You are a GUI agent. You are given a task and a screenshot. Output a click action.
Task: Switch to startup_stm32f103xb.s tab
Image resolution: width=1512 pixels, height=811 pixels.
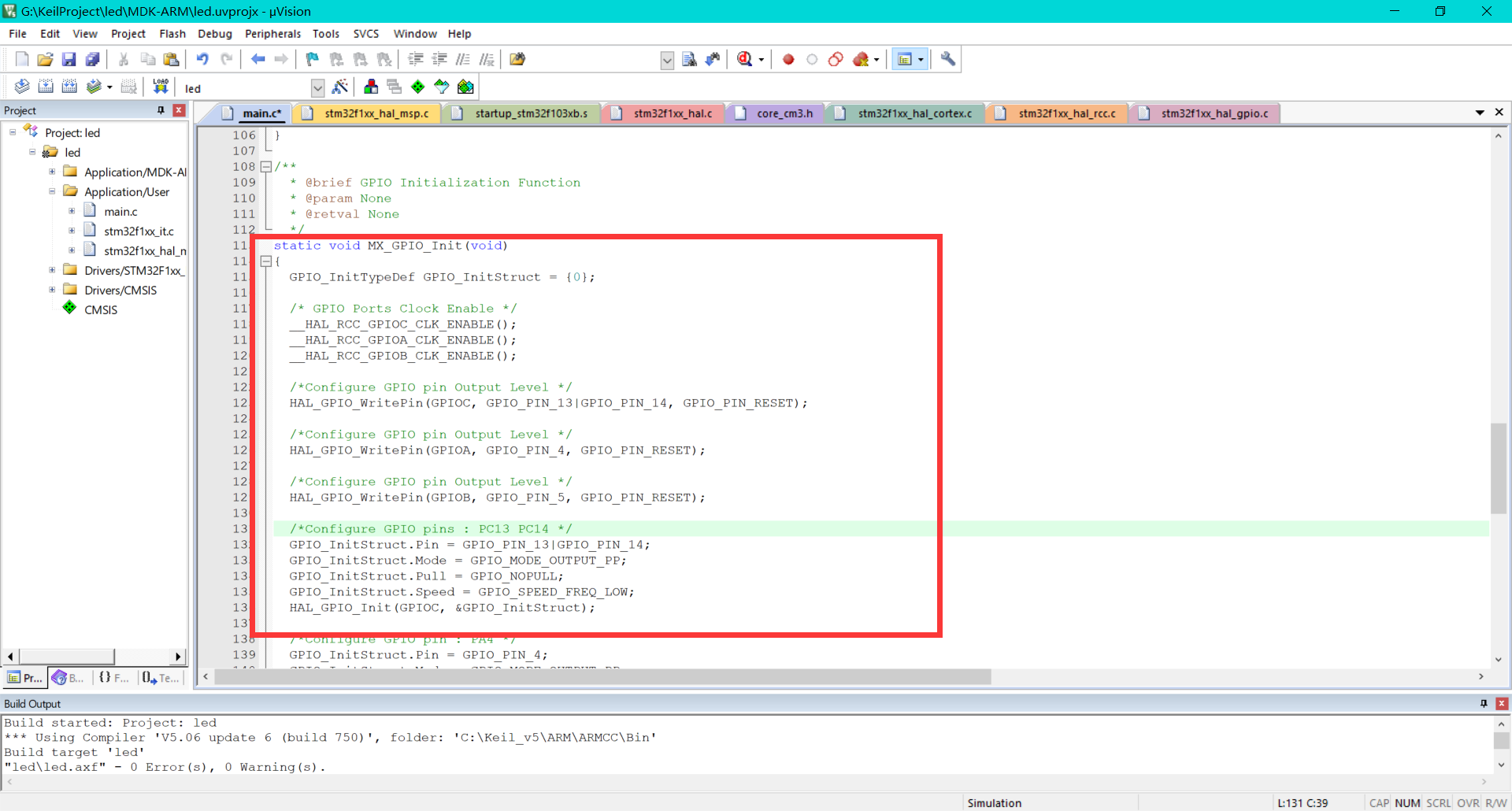[522, 113]
